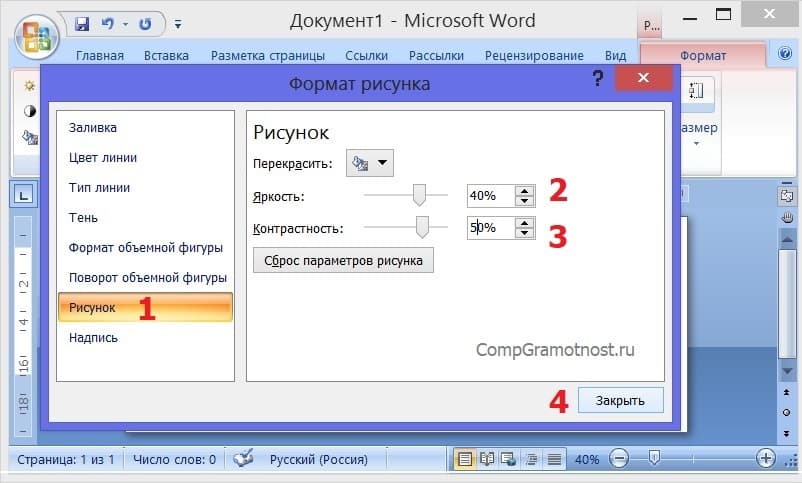Viewport: 802px width, 483px height.
Task: Click the Office button logo
Action: pos(37,37)
